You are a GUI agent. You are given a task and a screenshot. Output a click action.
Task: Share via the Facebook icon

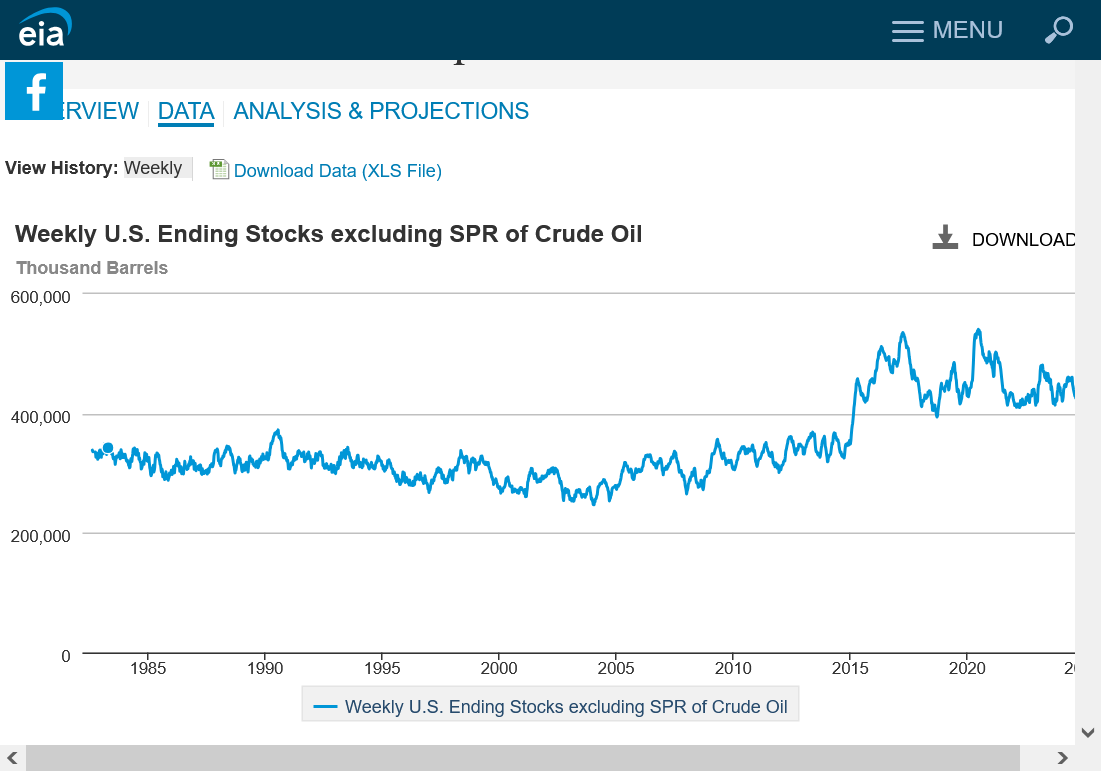(35, 91)
